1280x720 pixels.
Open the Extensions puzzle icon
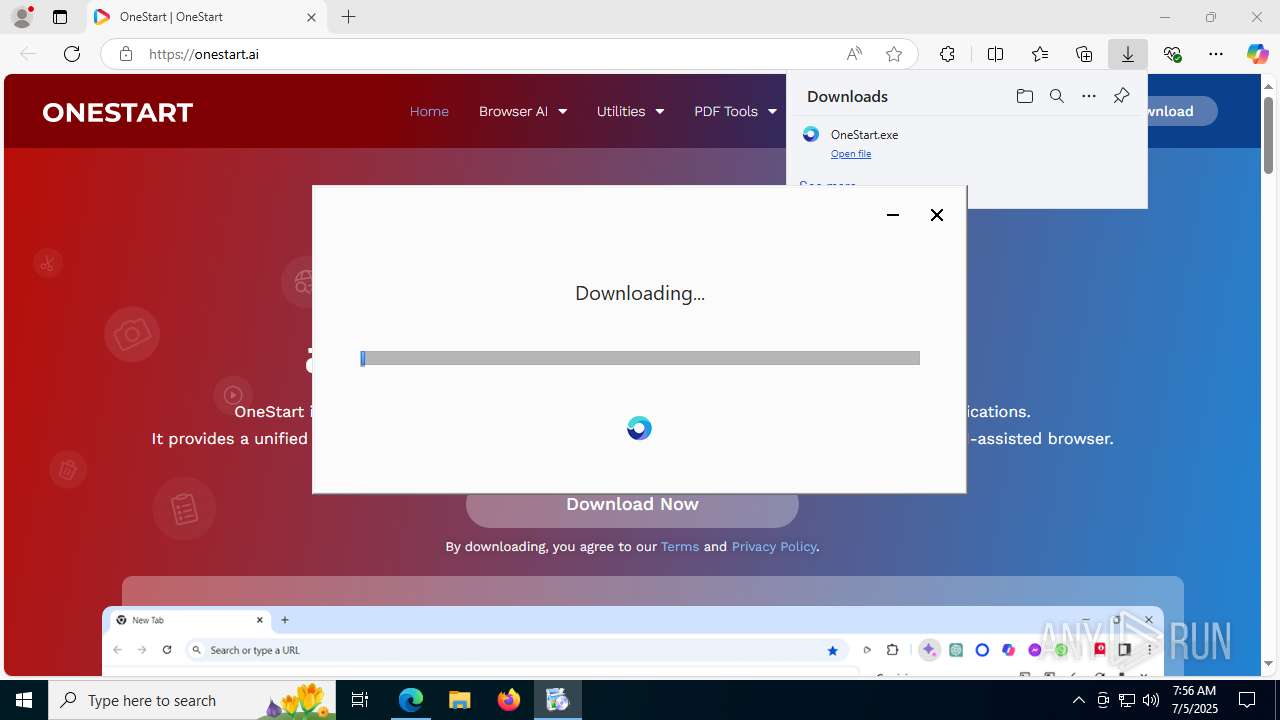tap(947, 54)
